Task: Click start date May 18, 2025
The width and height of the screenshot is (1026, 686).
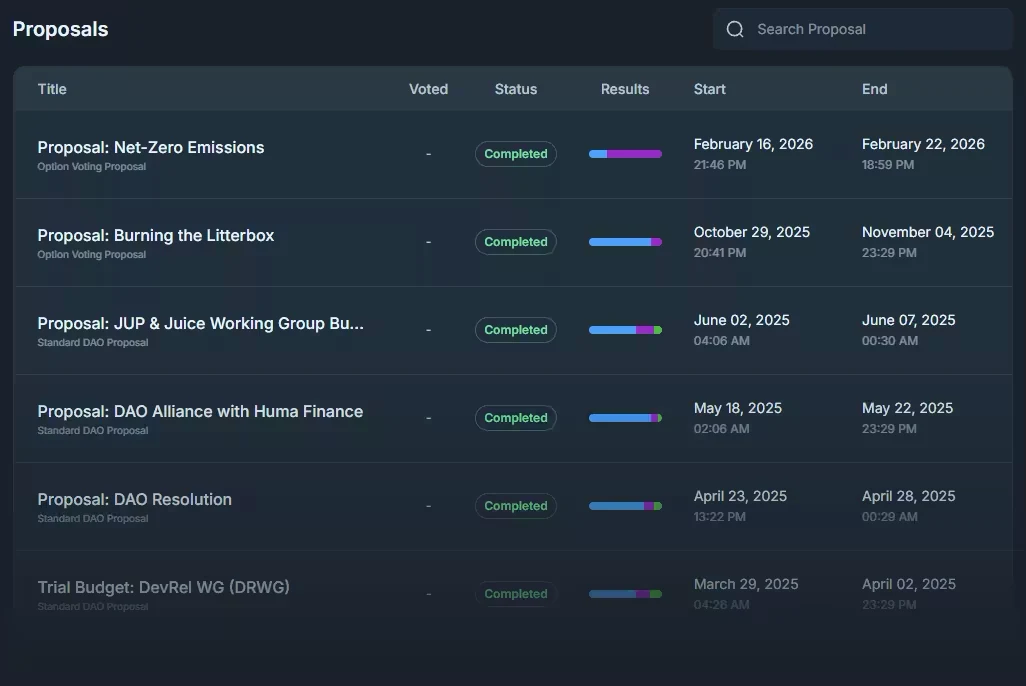Action: click(737, 408)
